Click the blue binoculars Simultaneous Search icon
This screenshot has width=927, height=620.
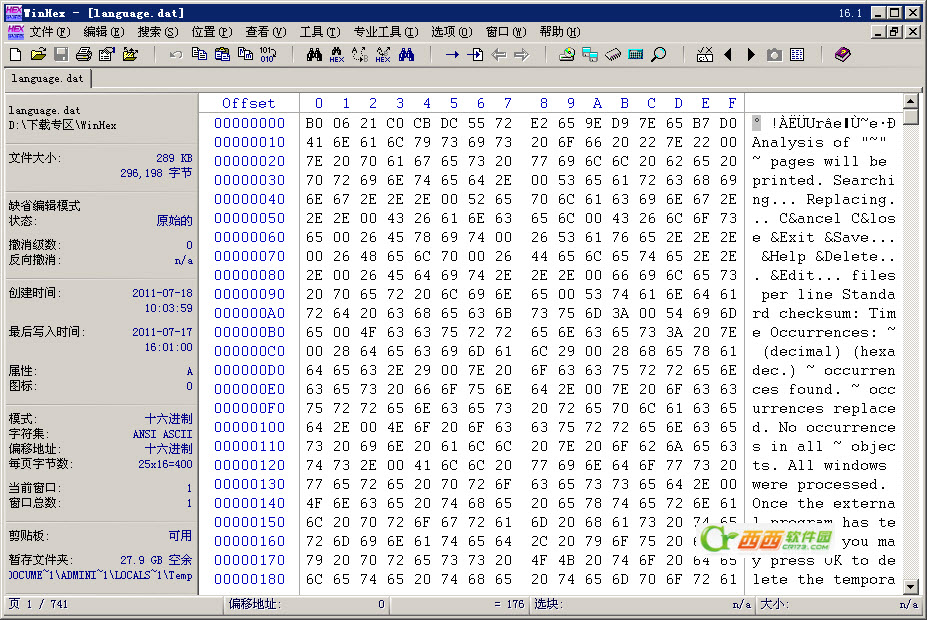click(406, 55)
